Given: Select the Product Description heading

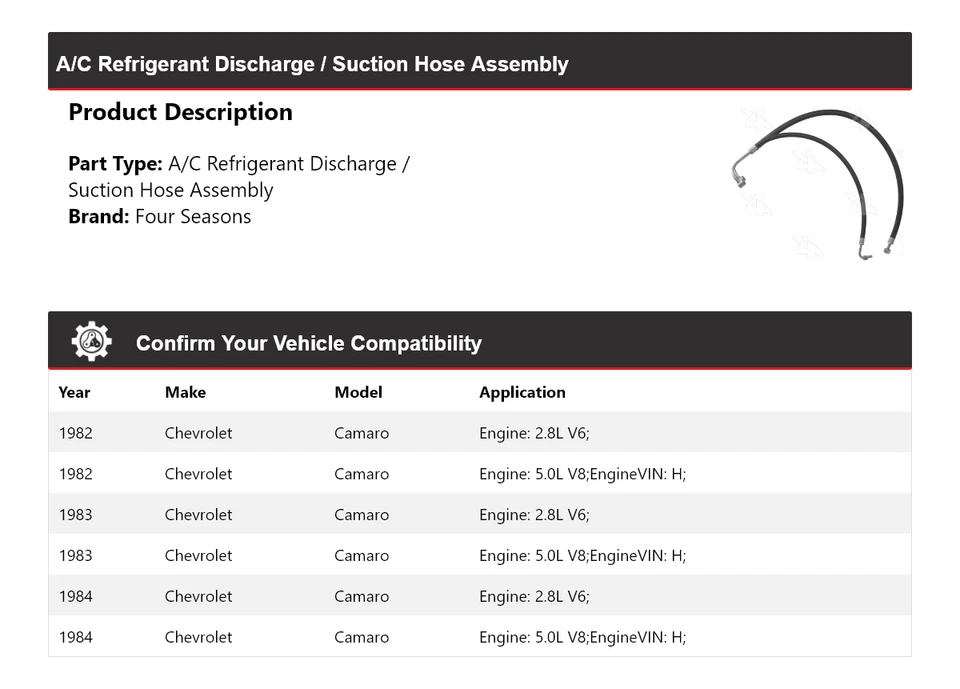Looking at the screenshot, I should (x=180, y=112).
